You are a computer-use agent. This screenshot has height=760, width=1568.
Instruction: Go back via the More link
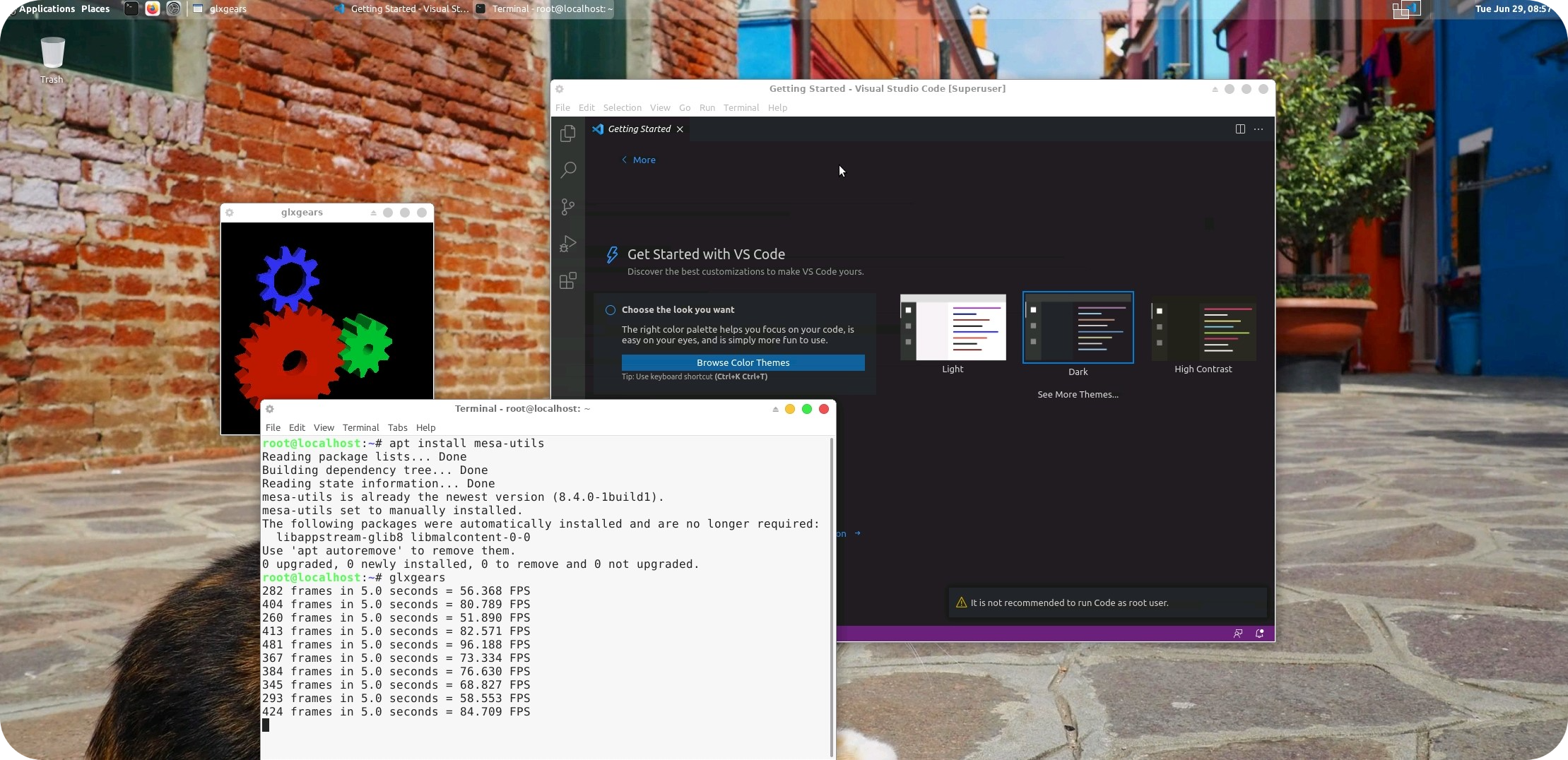pyautogui.click(x=639, y=160)
